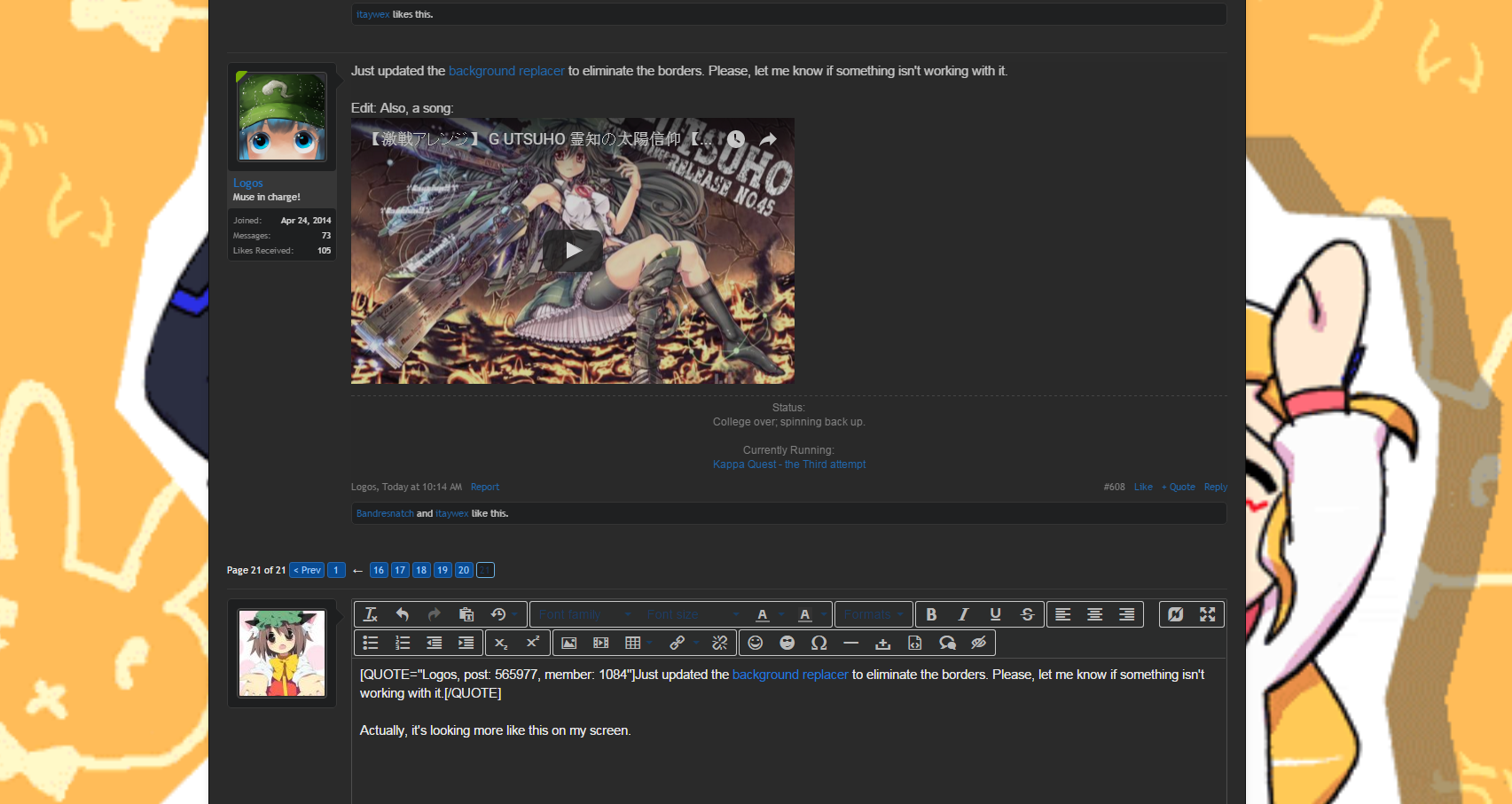The image size is (1512, 804).
Task: Open Kappa Quest signature link
Action: tap(789, 464)
